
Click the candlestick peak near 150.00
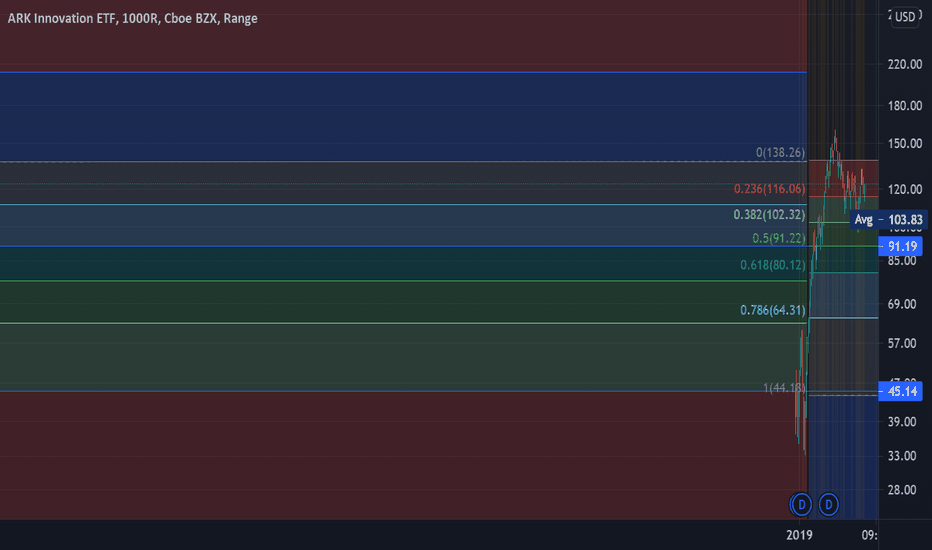pos(835,134)
